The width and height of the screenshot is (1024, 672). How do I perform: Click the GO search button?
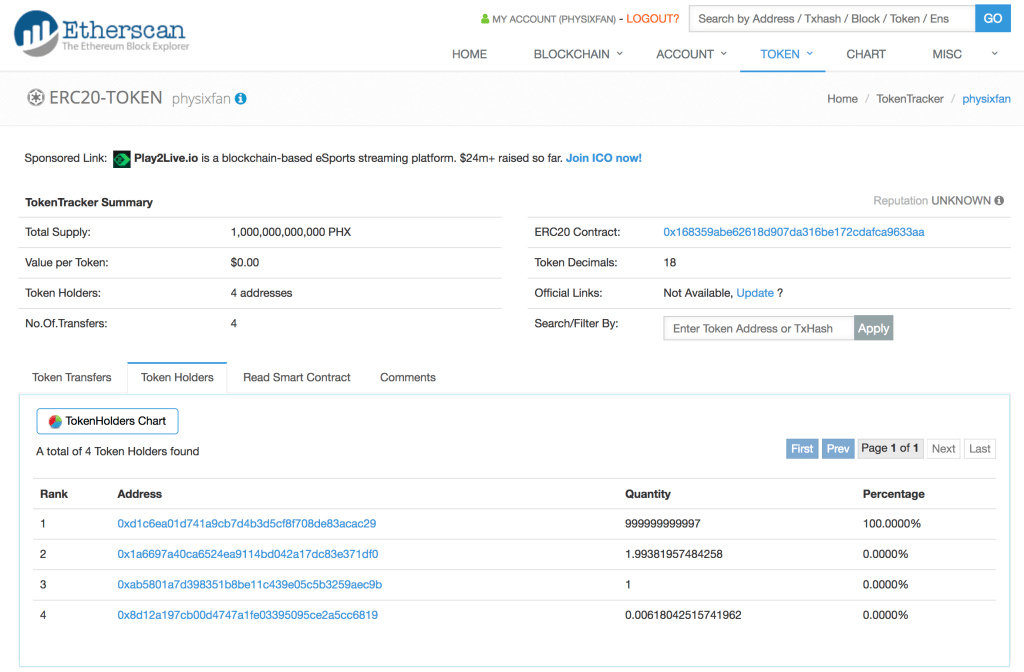click(993, 18)
